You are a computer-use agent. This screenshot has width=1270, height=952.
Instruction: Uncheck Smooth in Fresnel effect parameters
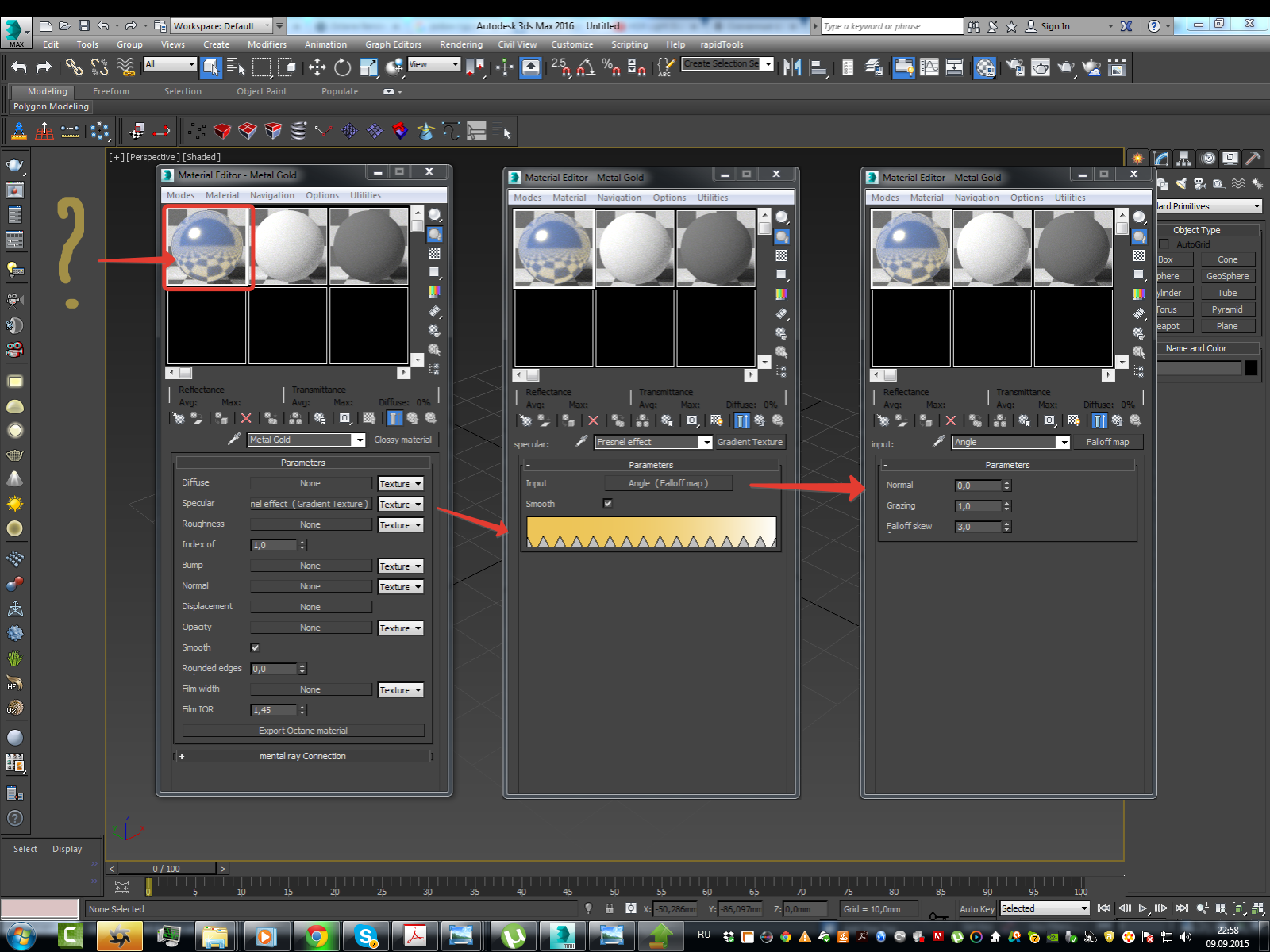click(x=608, y=503)
